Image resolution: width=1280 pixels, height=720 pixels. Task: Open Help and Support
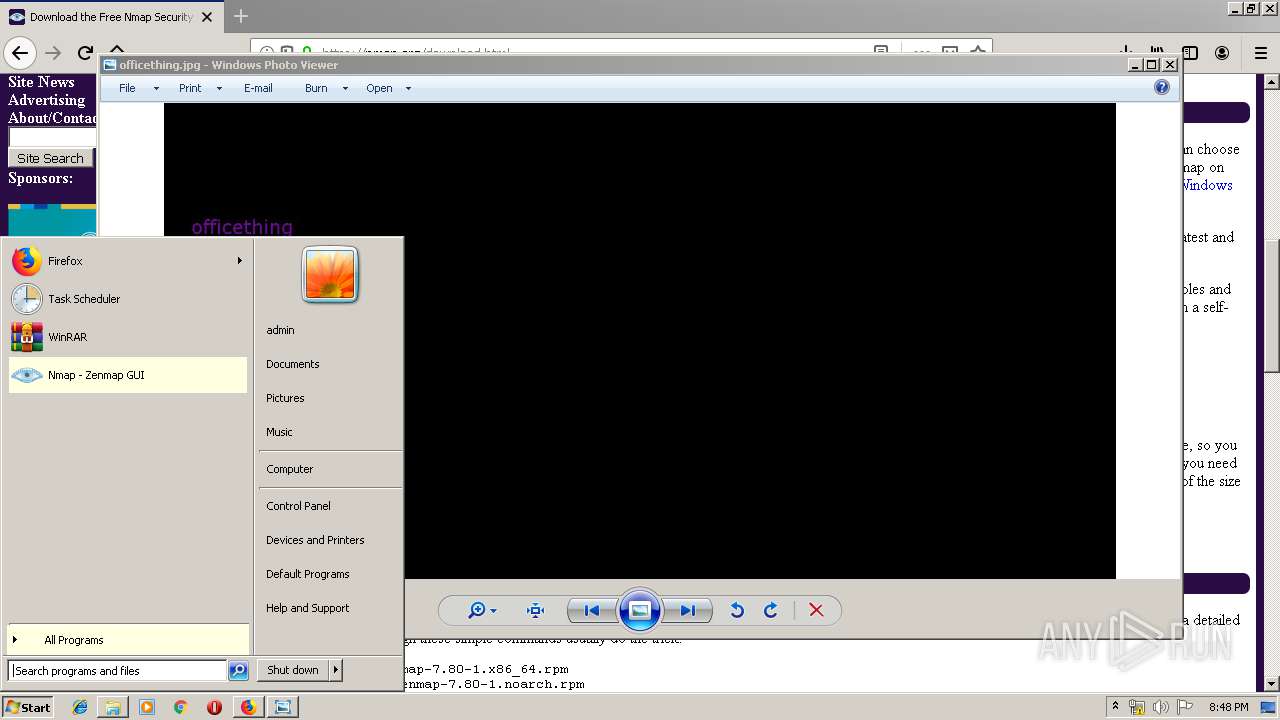(307, 608)
